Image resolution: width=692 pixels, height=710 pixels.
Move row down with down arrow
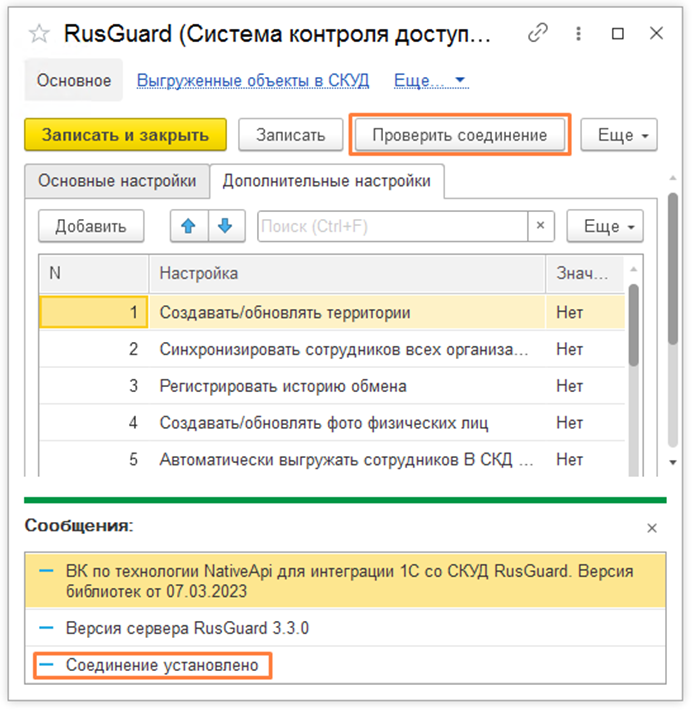[x=225, y=226]
